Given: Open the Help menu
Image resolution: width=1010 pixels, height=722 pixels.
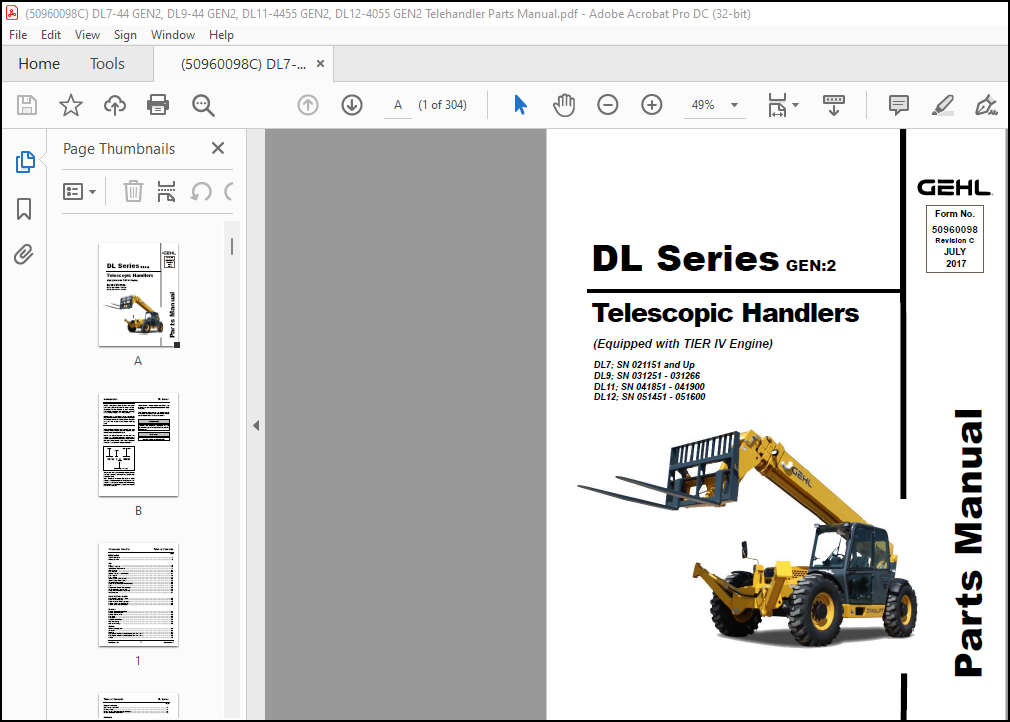Looking at the screenshot, I should 221,35.
